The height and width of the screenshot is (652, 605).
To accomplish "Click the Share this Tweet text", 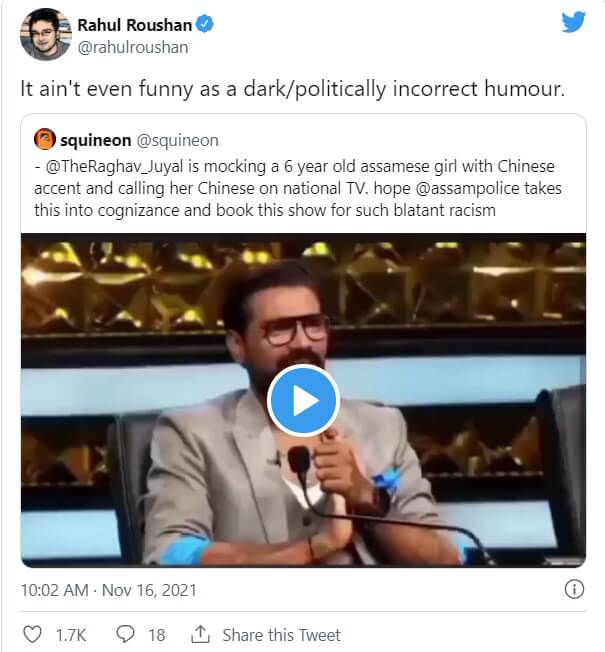I will click(281, 635).
